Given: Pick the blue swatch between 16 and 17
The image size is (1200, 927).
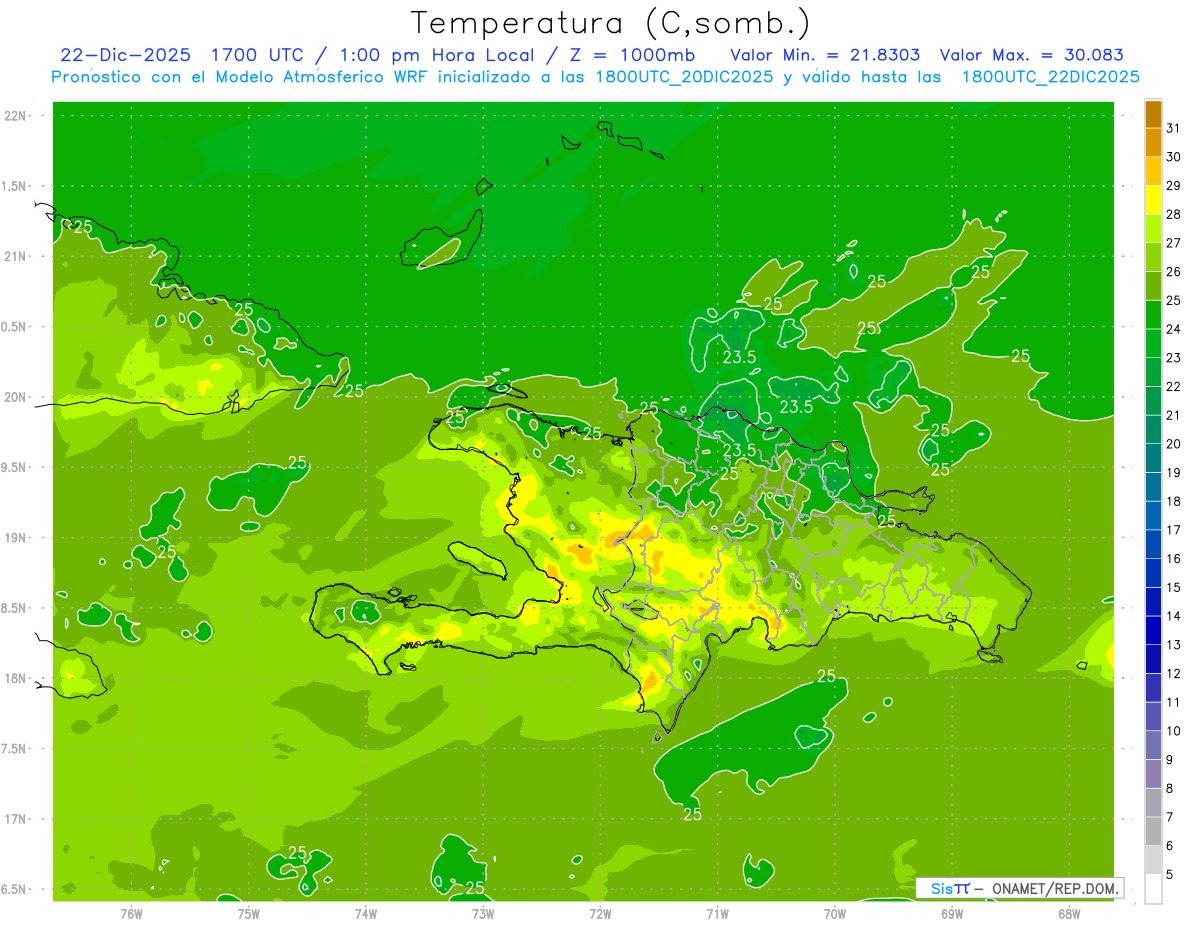Looking at the screenshot, I should click(x=1153, y=544).
